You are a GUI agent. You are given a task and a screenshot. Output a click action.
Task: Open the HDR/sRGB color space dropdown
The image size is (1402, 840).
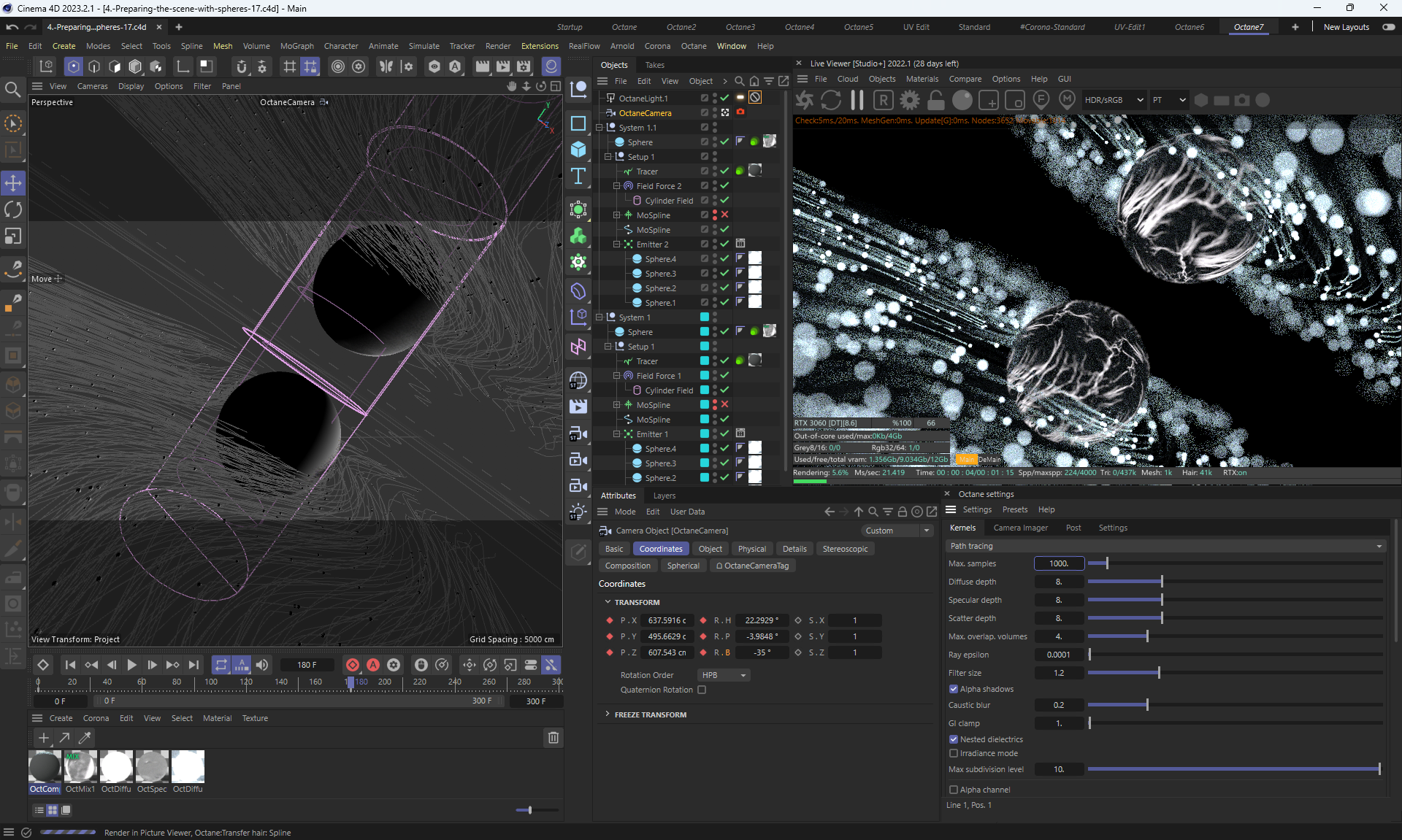click(x=1113, y=100)
